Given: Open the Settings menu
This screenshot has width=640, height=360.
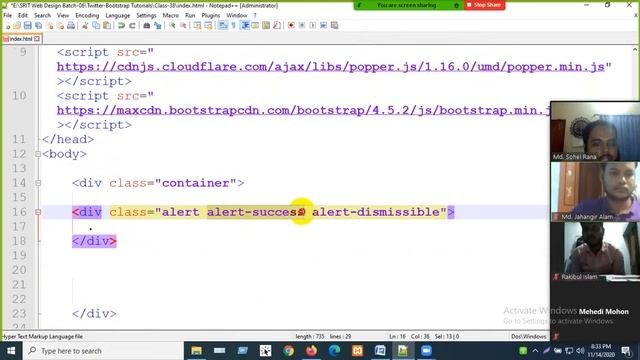Looking at the screenshot, I should [x=146, y=15].
